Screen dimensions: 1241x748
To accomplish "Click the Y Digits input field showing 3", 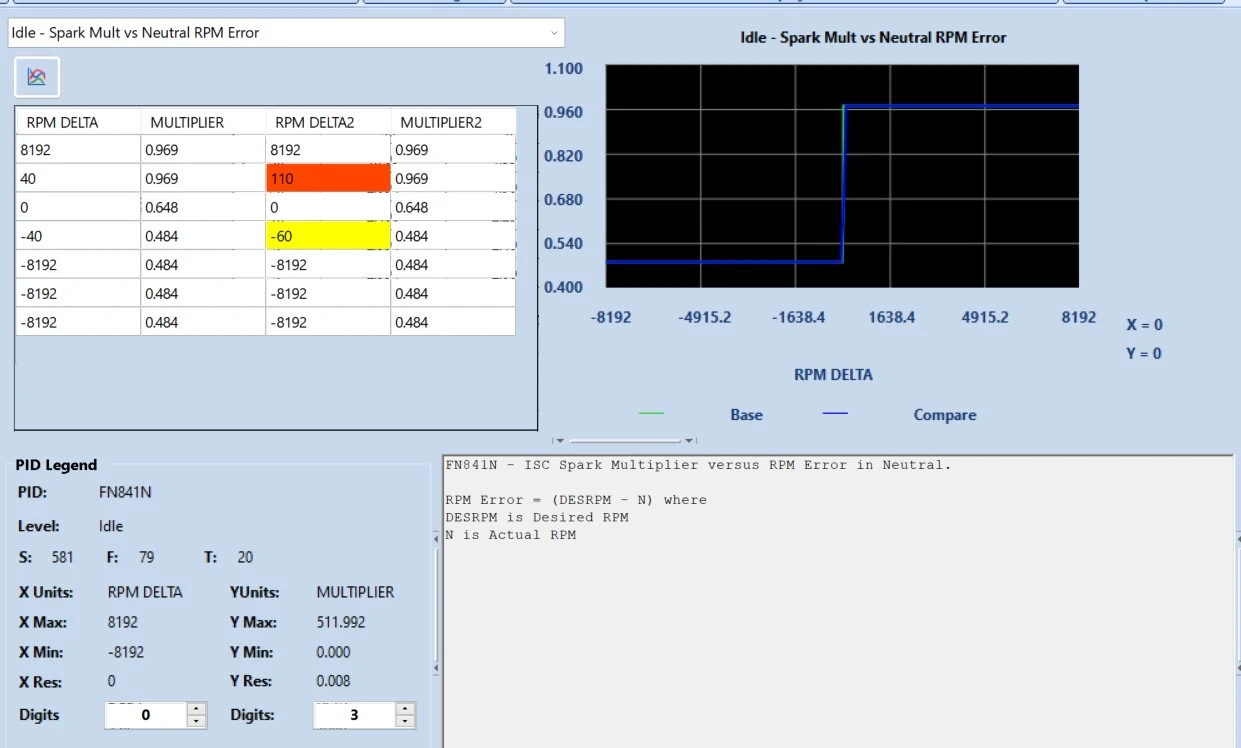I will coord(354,715).
